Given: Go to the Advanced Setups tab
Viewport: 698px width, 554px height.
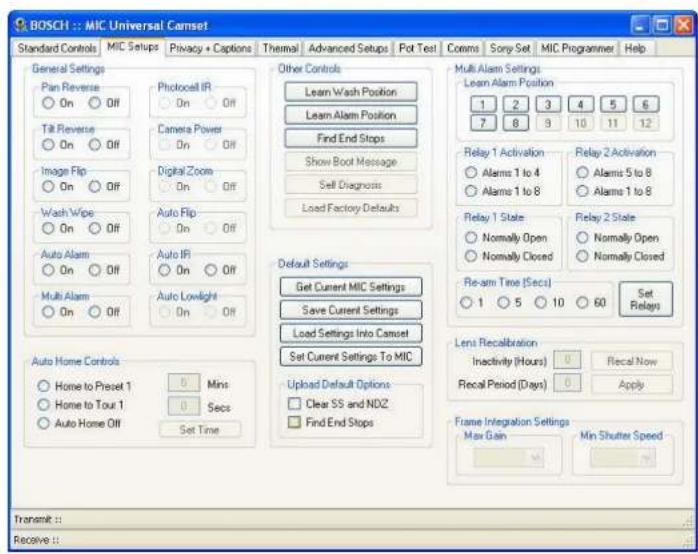Looking at the screenshot, I should (348, 48).
